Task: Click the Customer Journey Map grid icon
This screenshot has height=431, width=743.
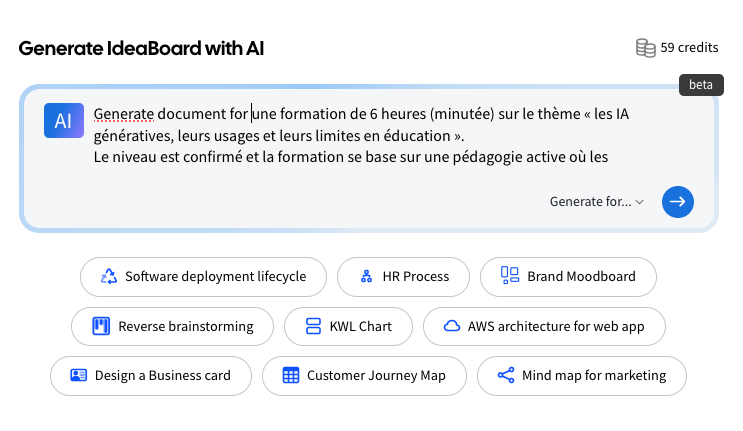Action: [291, 376]
